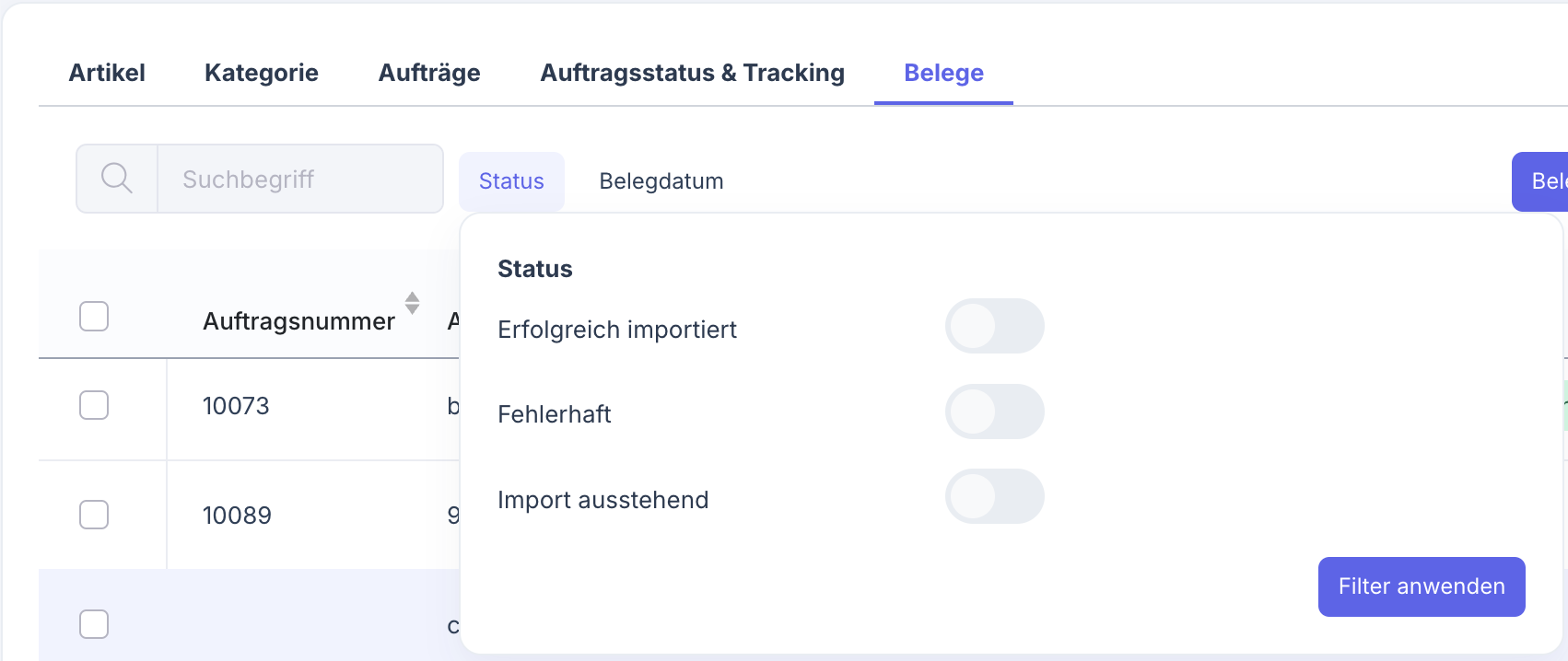Tick the checkbox for order 10089

click(x=93, y=515)
